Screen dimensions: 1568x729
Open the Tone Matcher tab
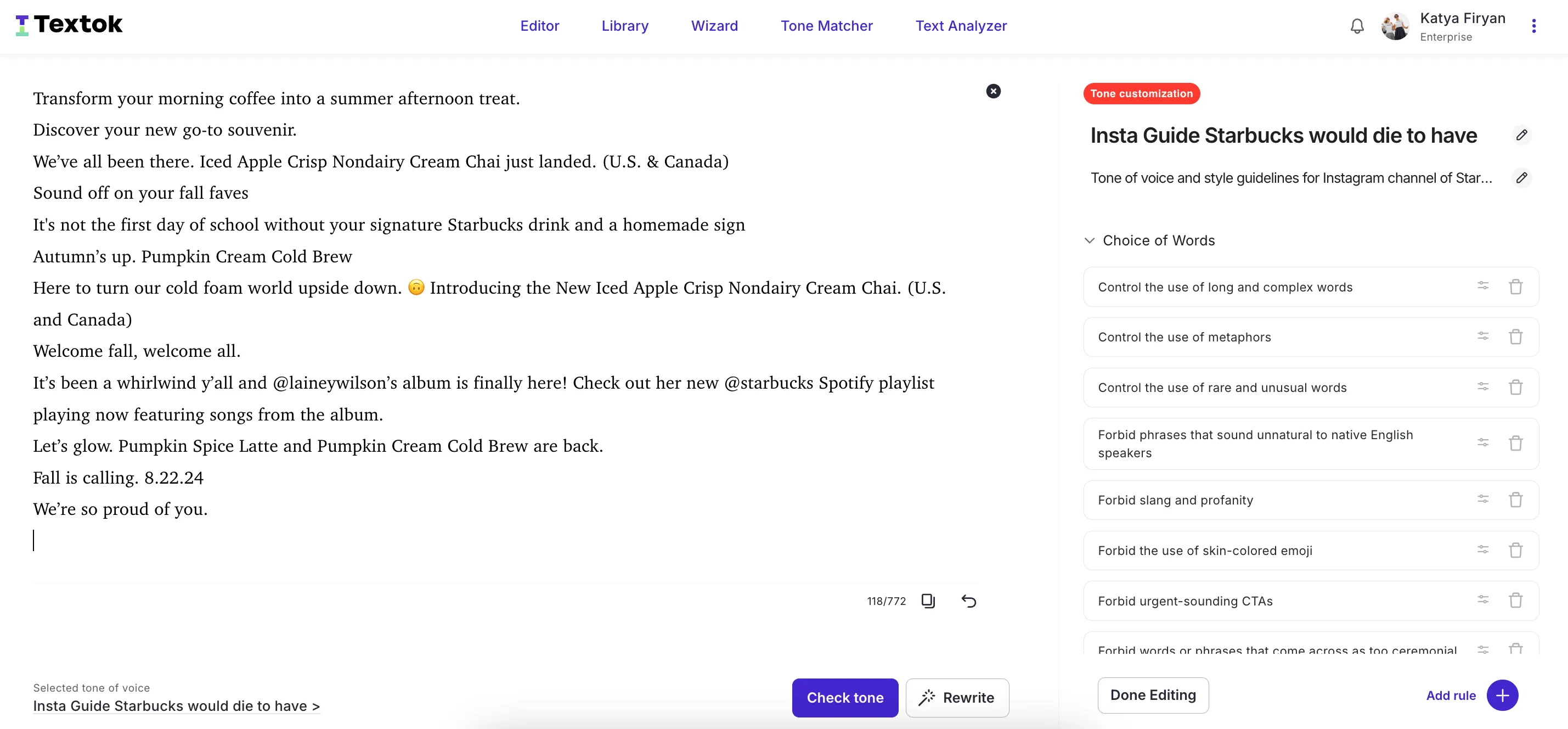pyautogui.click(x=826, y=26)
